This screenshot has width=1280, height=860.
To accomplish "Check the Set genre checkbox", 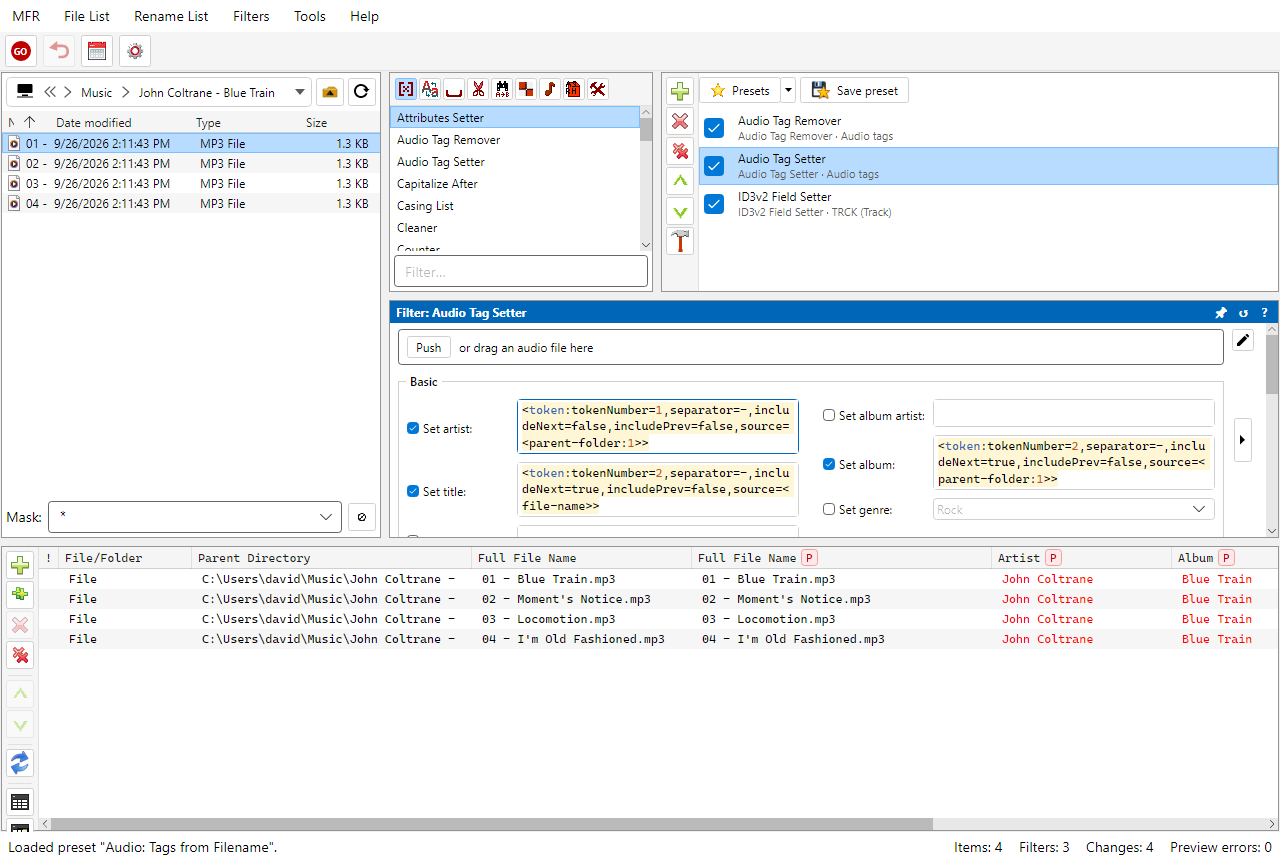I will pos(829,509).
